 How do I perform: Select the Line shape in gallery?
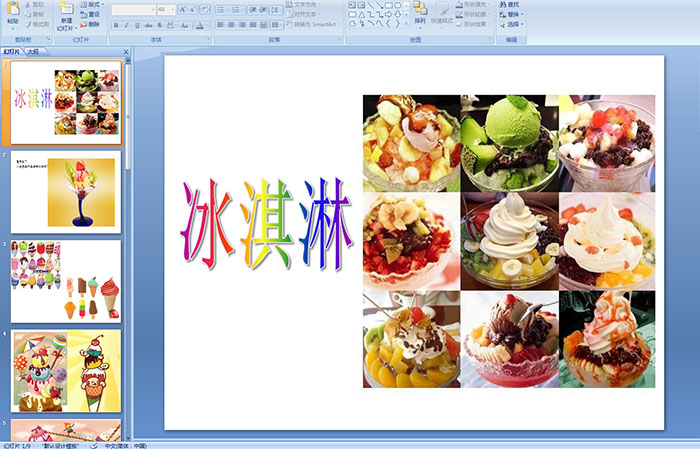(x=371, y=5)
